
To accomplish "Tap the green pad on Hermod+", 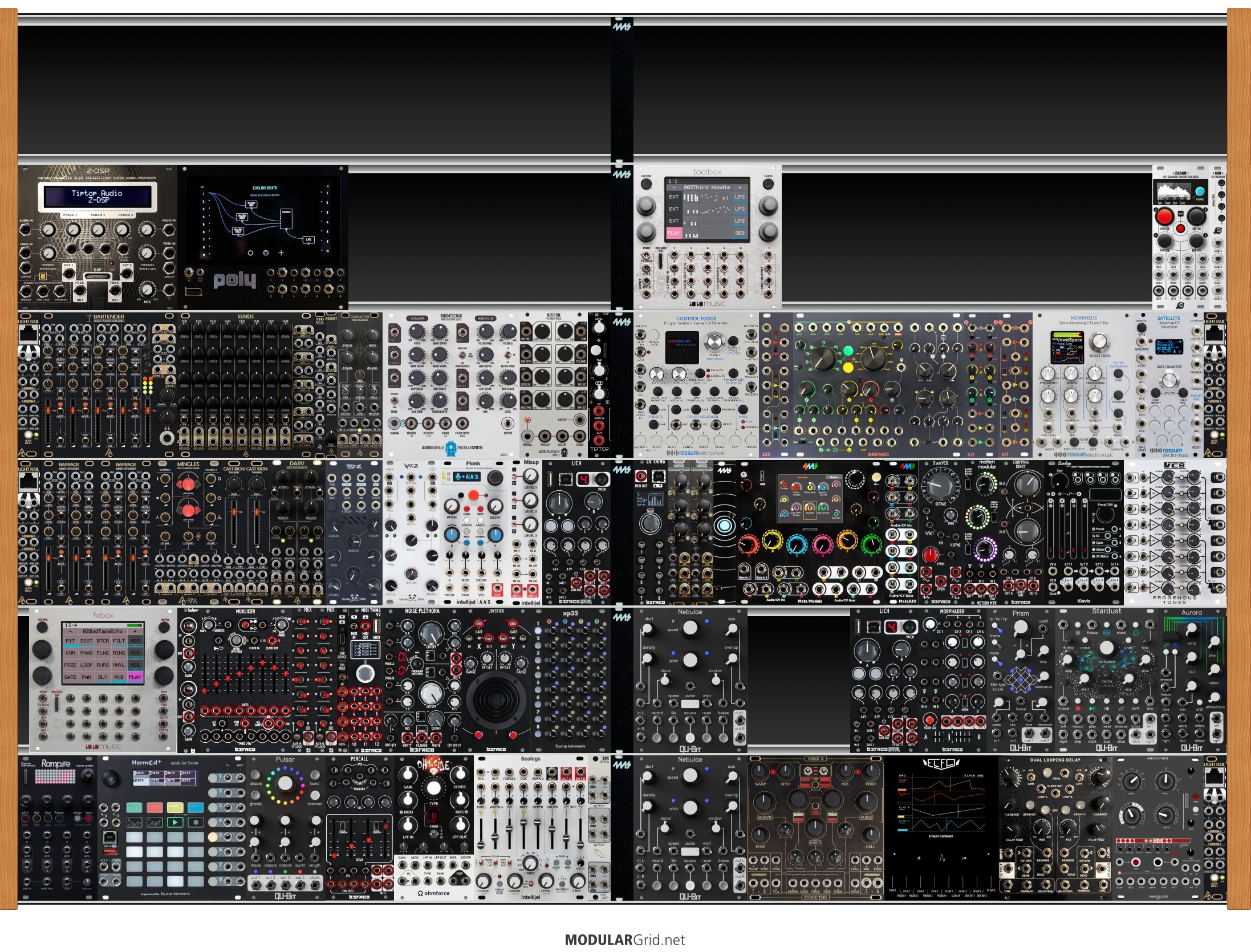I will pyautogui.click(x=135, y=807).
